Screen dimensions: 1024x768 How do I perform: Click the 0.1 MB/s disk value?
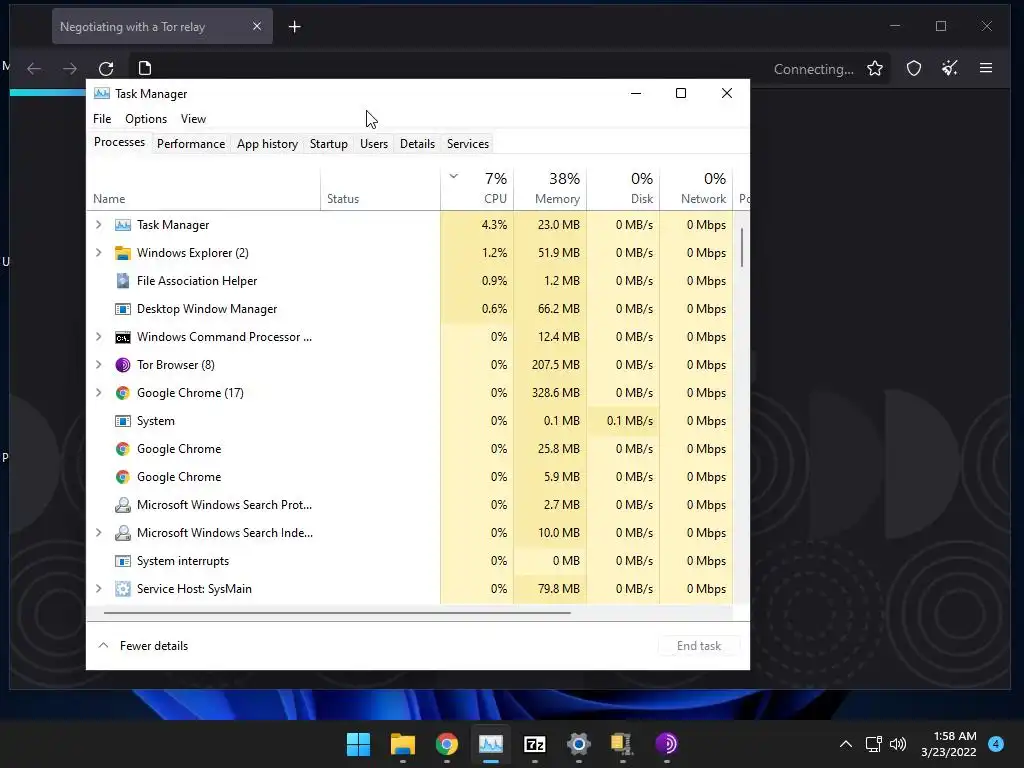pyautogui.click(x=624, y=421)
